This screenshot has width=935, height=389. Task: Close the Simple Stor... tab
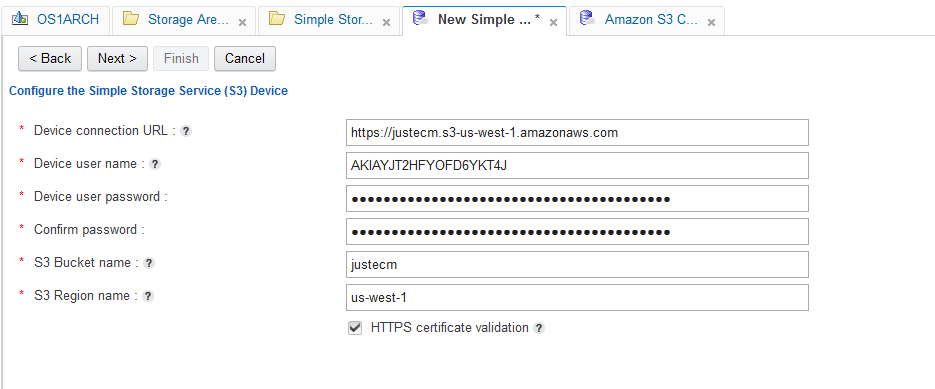click(386, 23)
